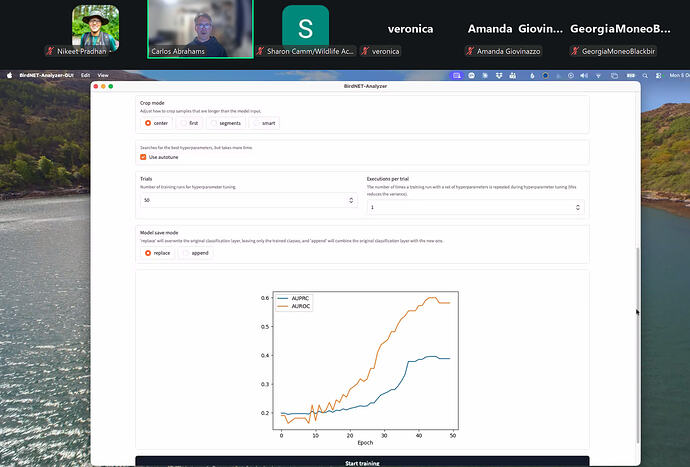Click the date and time in menu bar
The image size is (690, 467).
pos(679,76)
